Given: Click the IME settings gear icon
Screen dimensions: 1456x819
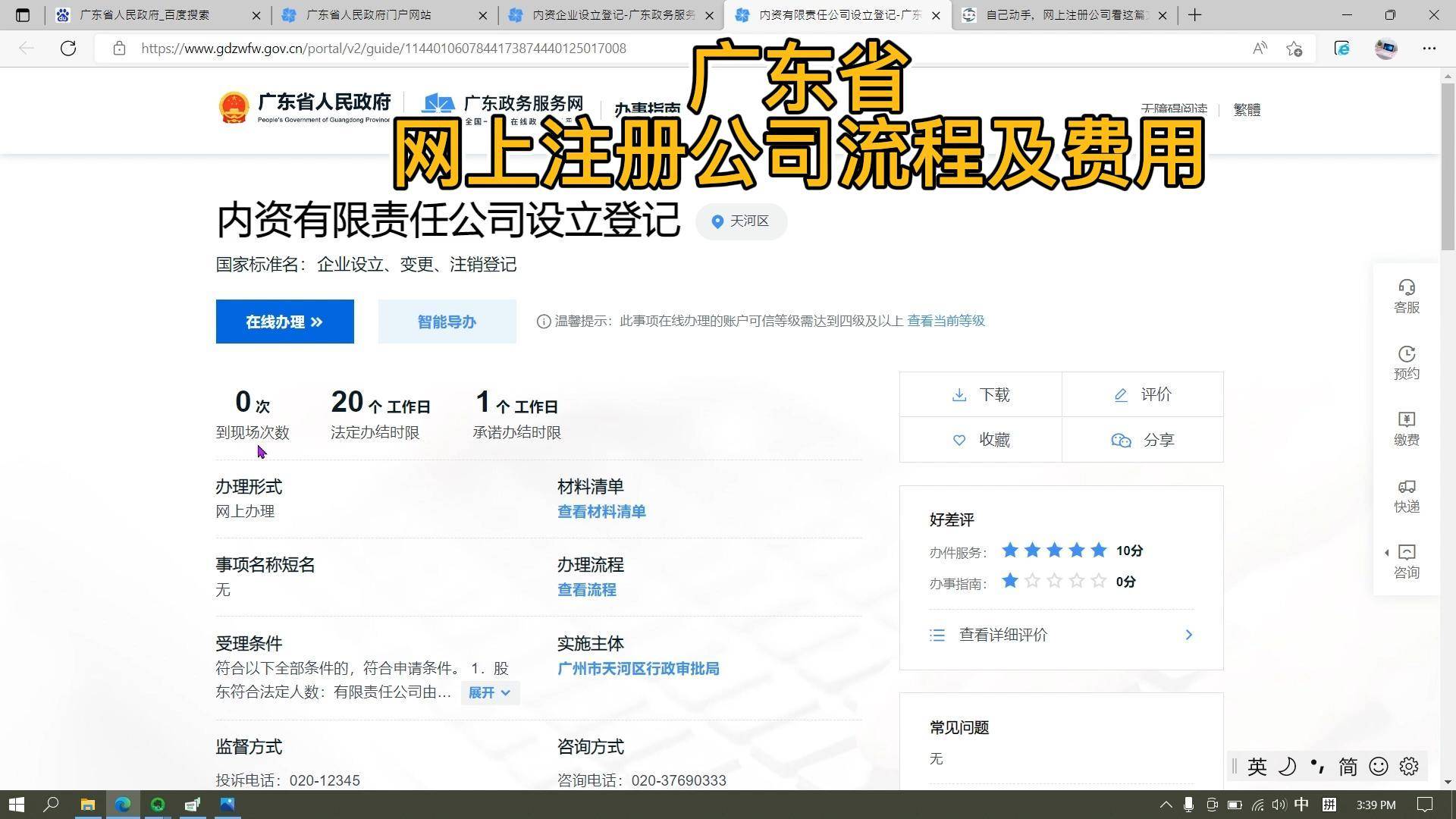Looking at the screenshot, I should (1409, 767).
